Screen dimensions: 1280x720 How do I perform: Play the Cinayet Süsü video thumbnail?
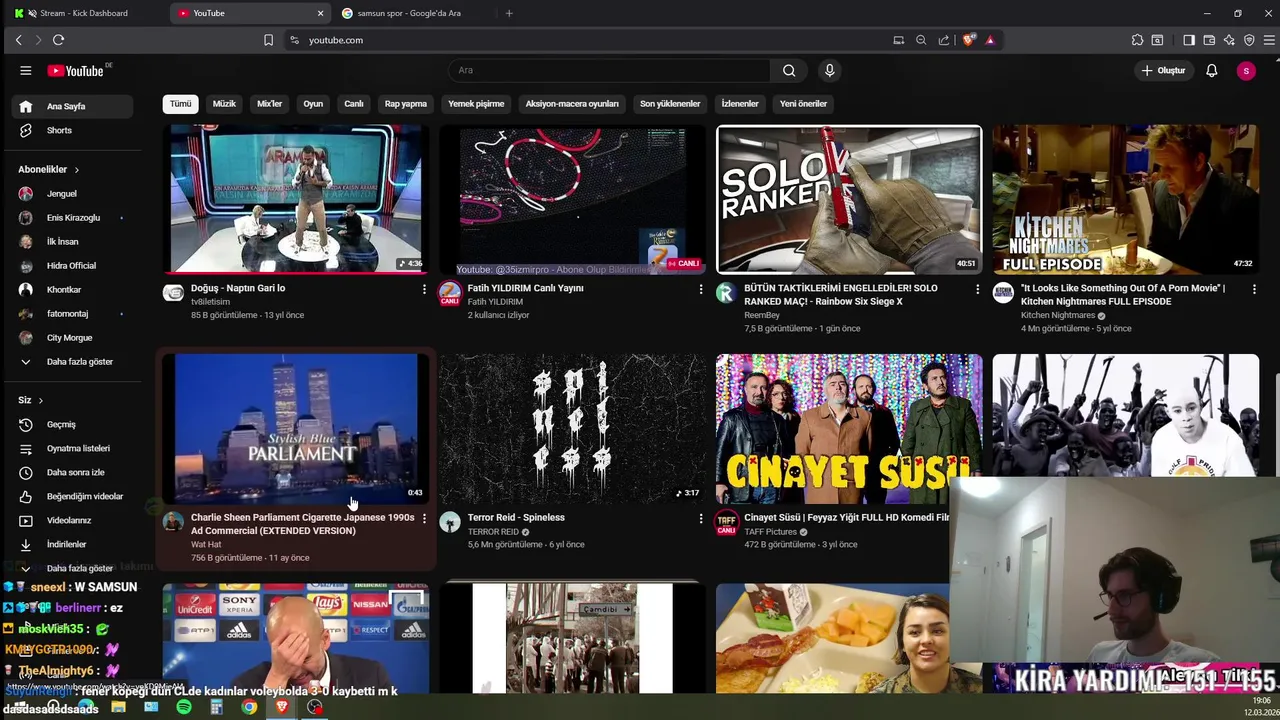tap(849, 428)
